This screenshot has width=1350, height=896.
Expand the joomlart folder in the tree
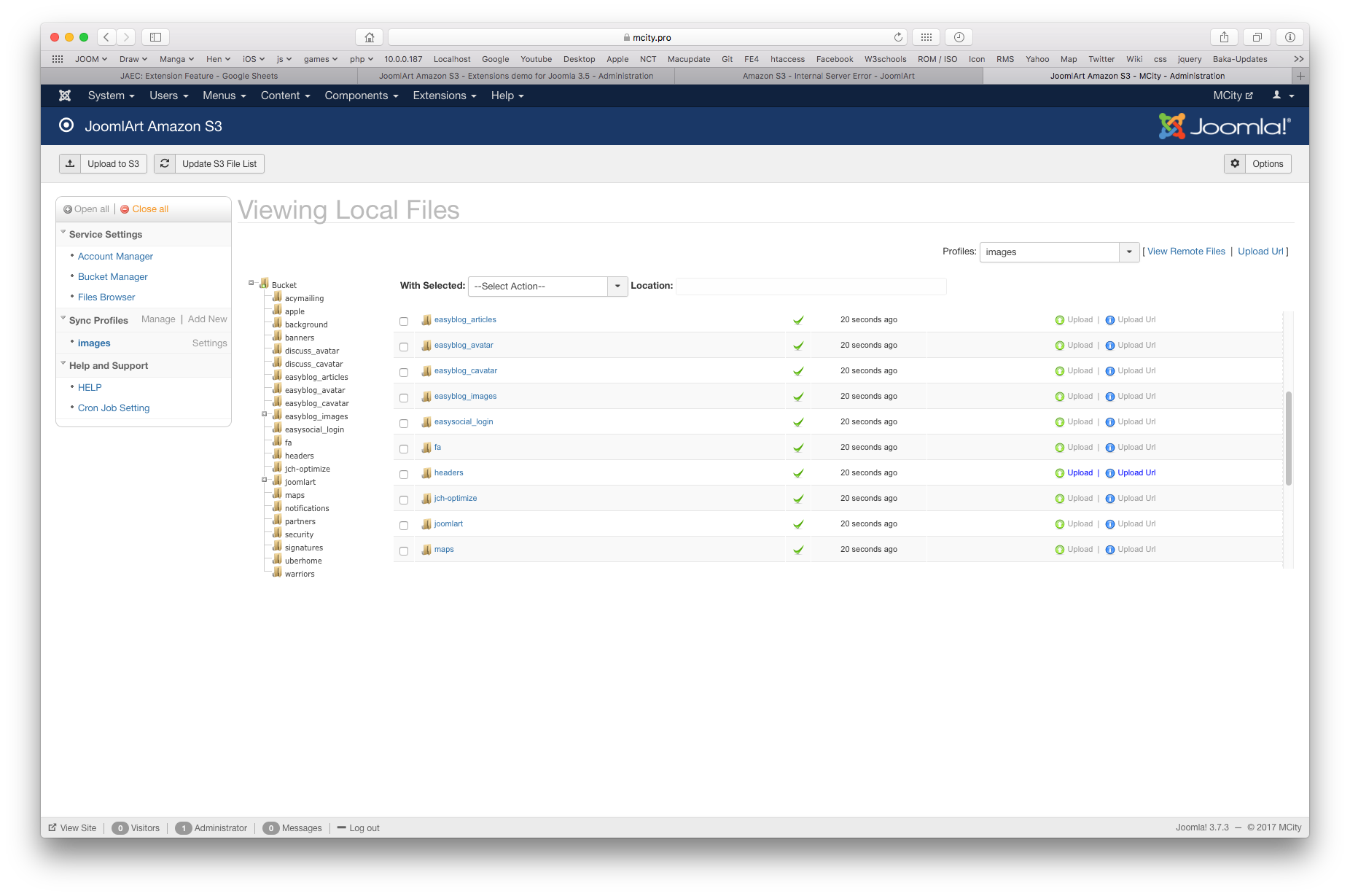pyautogui.click(x=265, y=480)
